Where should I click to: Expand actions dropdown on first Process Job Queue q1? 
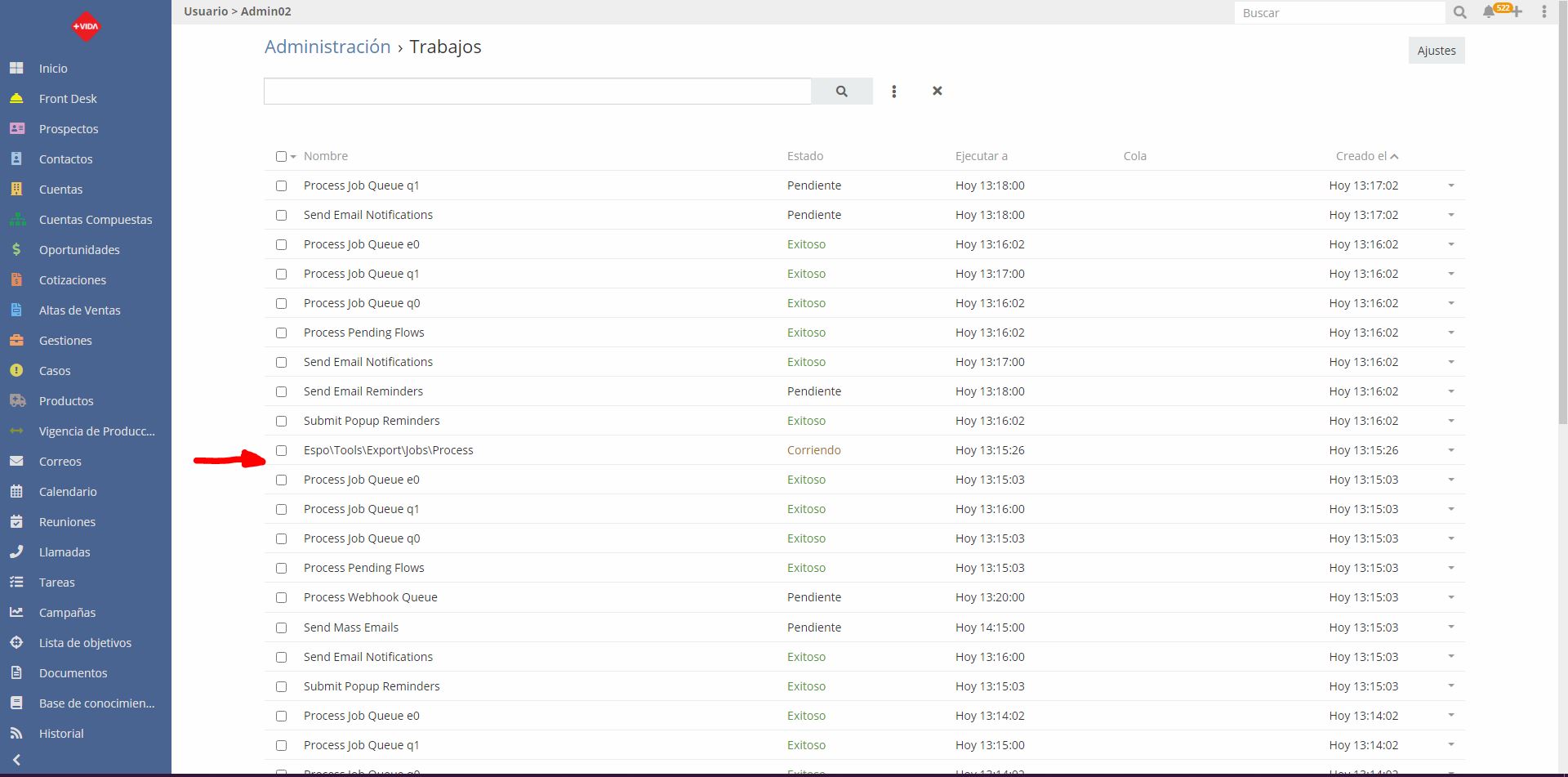[x=1451, y=185]
